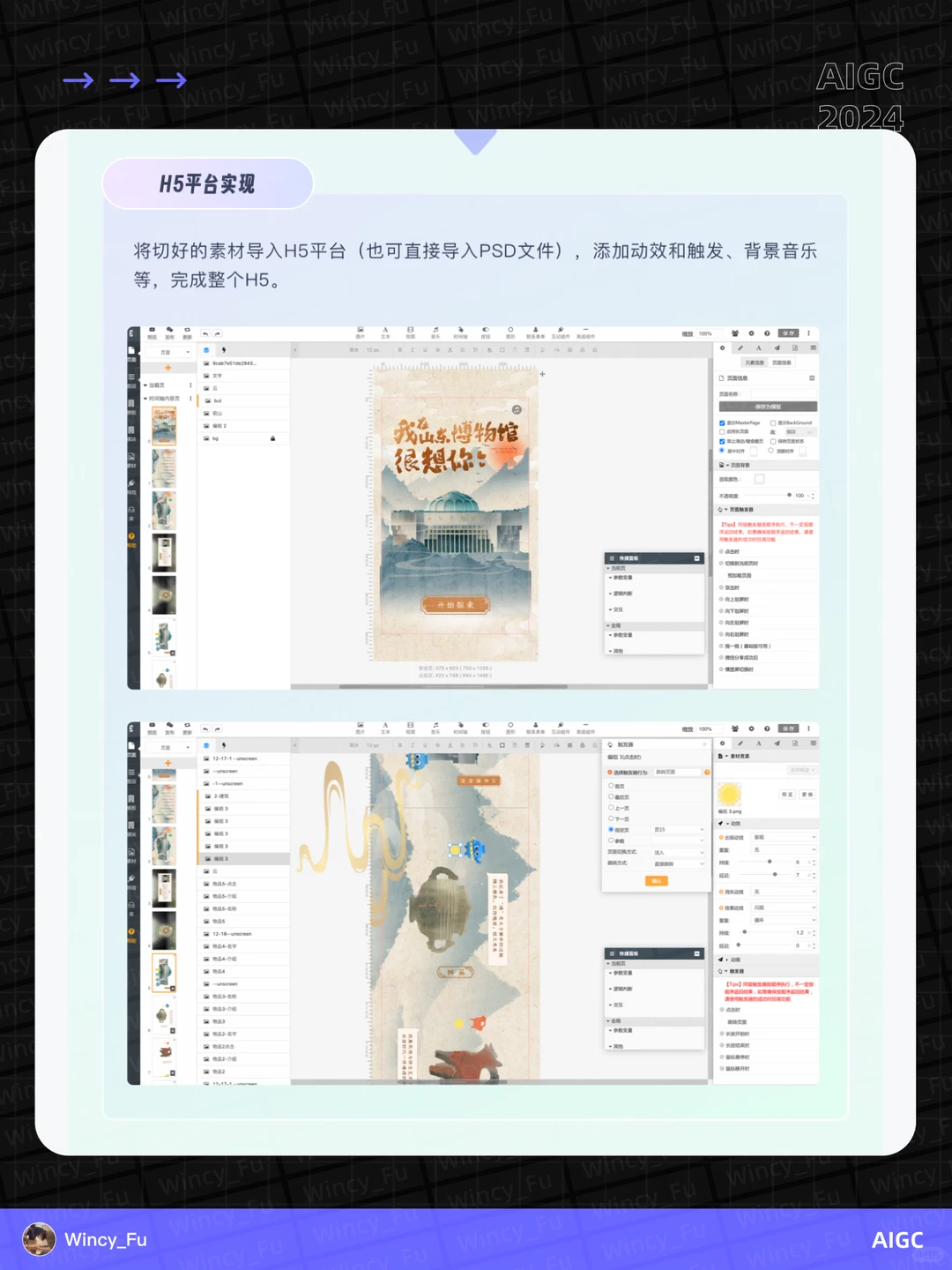952x1270 pixels.
Task: Open vertical dots menu in top editor header
Action: [808, 333]
